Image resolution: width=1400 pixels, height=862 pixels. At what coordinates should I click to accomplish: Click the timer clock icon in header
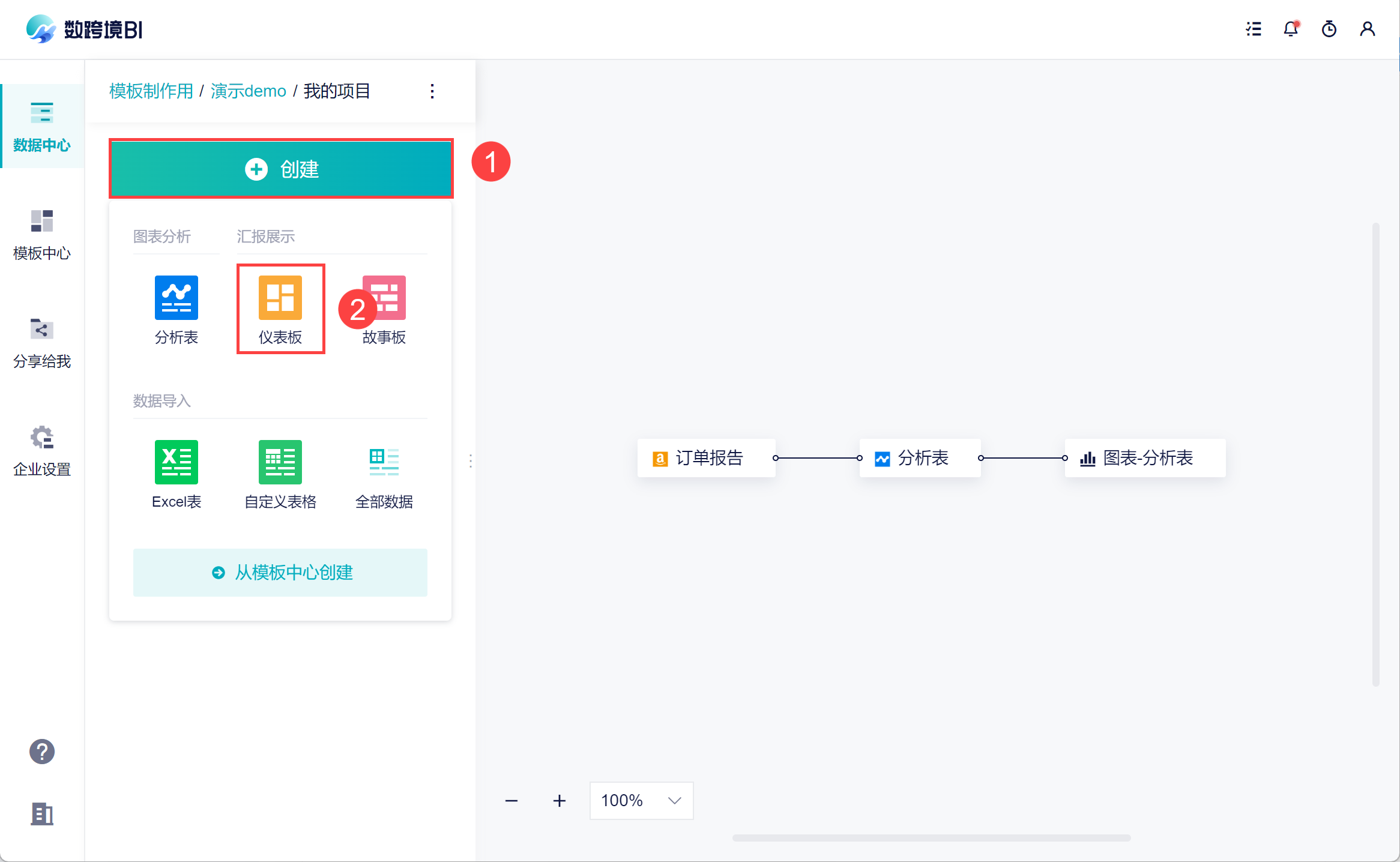[1329, 29]
